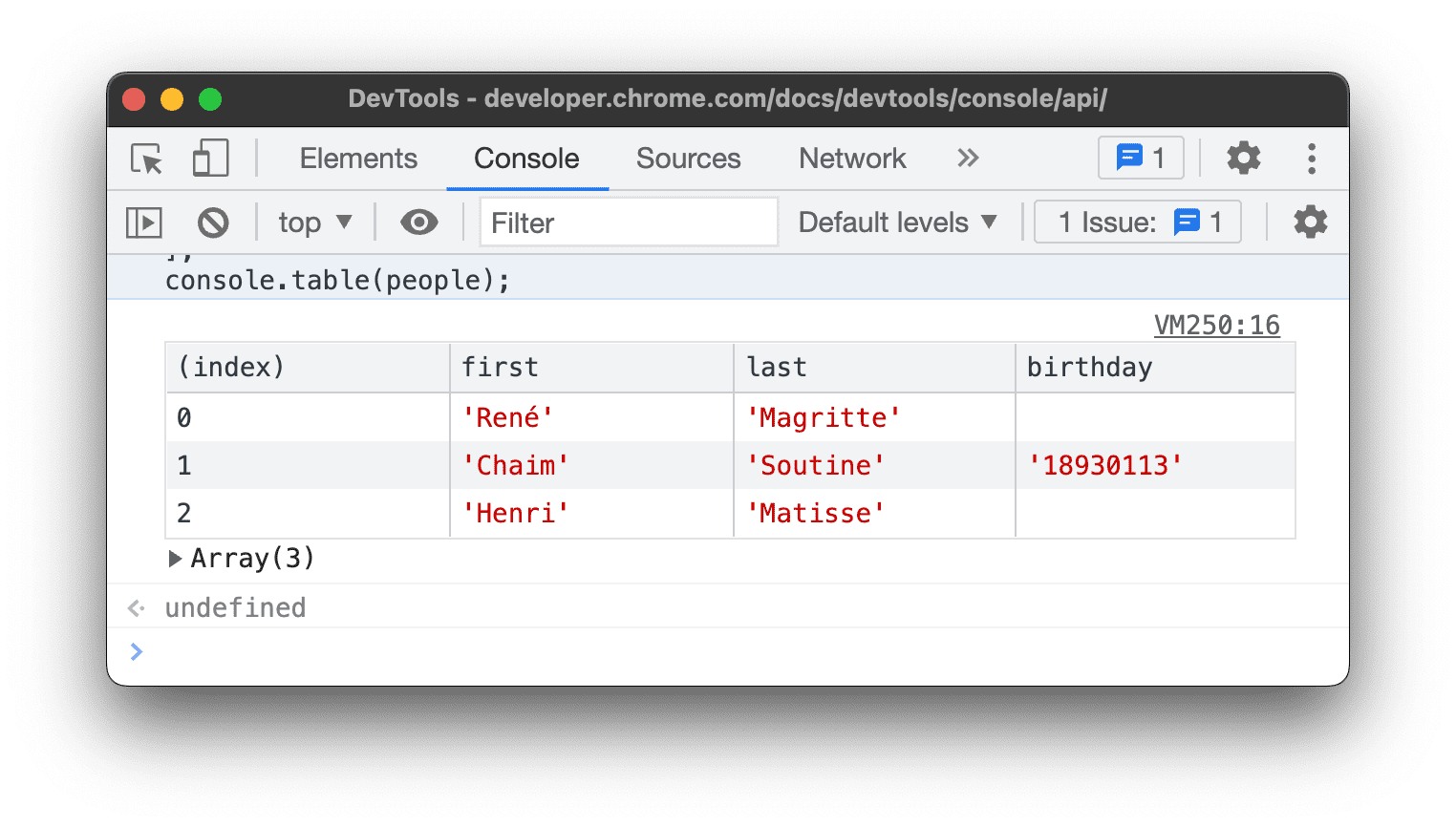Open console settings gear

tap(1310, 222)
